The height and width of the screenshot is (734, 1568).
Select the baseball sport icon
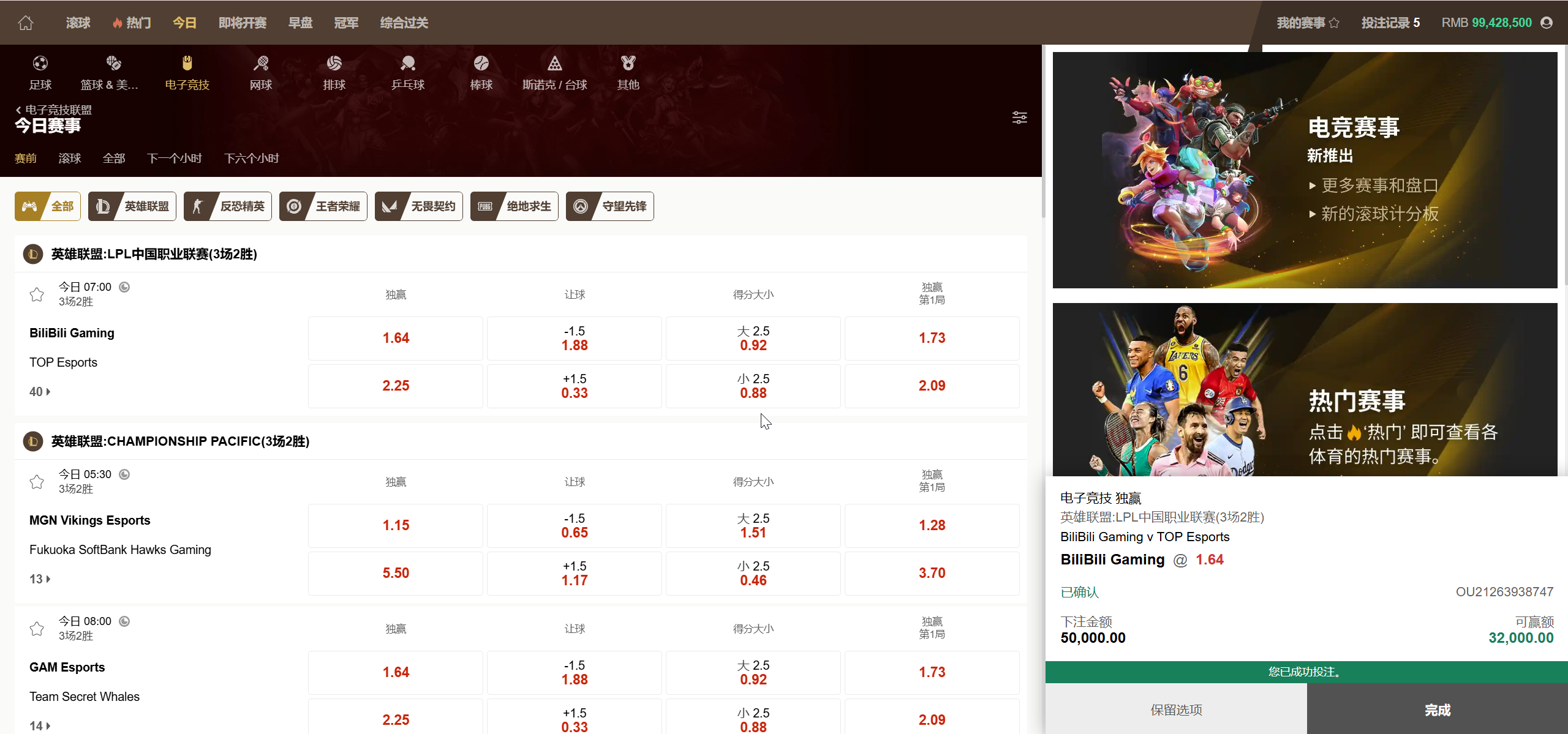(481, 63)
